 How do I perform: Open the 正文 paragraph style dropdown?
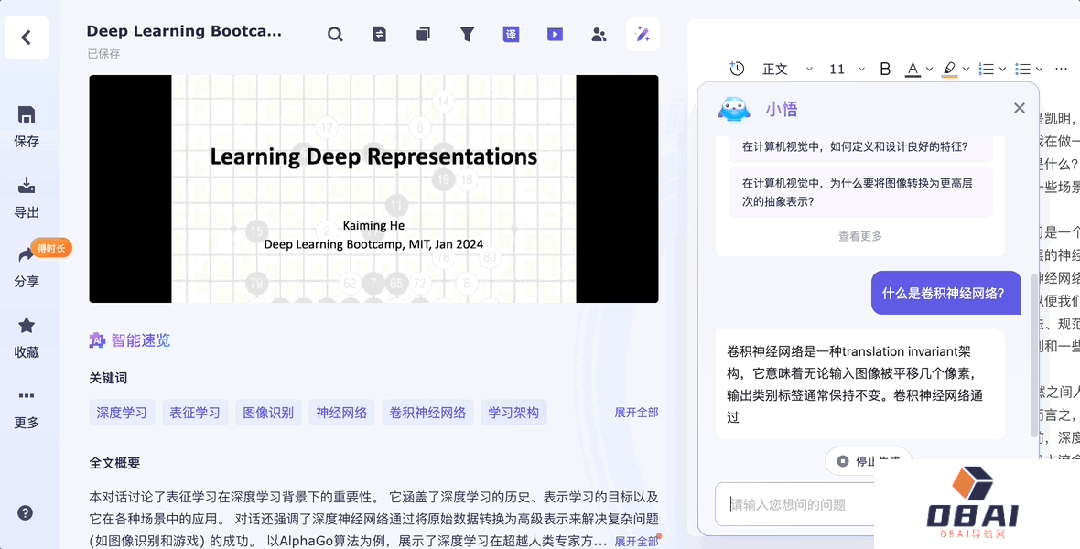786,69
